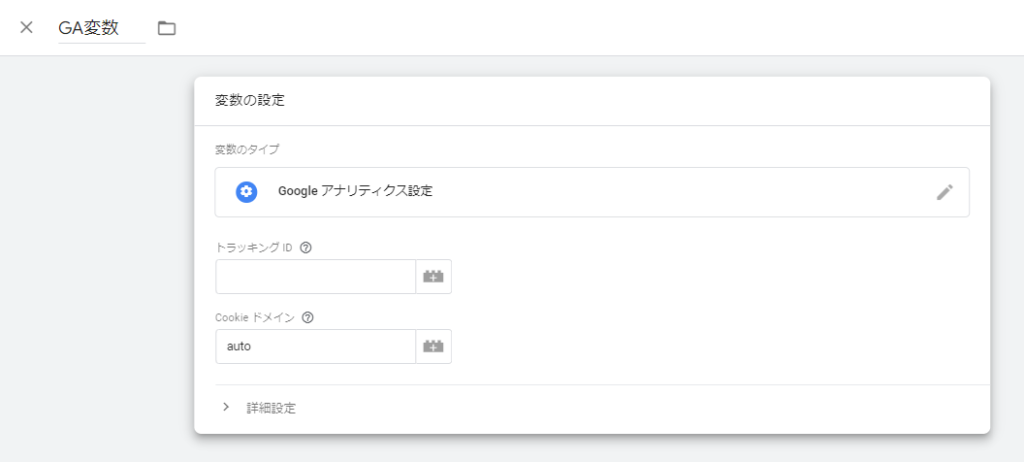1024x462 pixels.
Task: Click the 詳細設定 label text
Action: pos(271,408)
